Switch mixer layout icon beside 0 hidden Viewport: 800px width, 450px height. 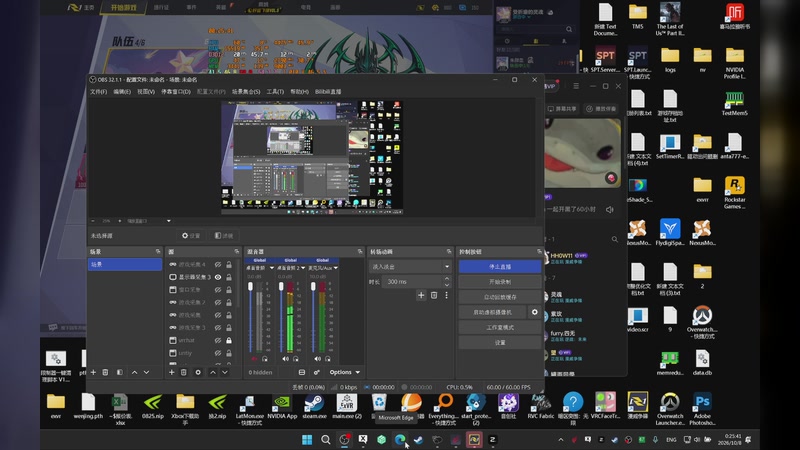pyautogui.click(x=302, y=372)
